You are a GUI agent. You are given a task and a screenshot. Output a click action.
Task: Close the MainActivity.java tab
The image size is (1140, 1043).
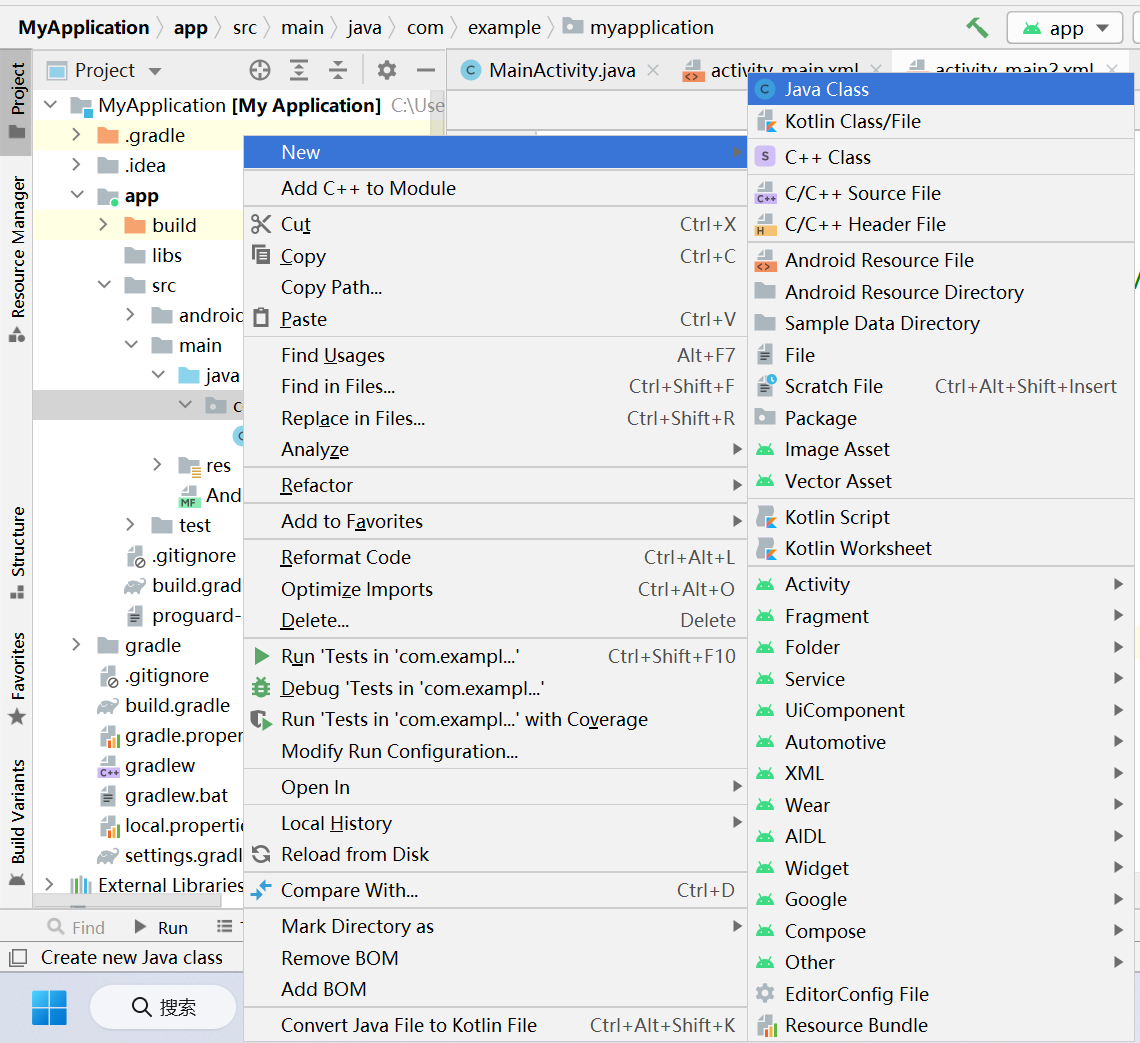click(653, 70)
